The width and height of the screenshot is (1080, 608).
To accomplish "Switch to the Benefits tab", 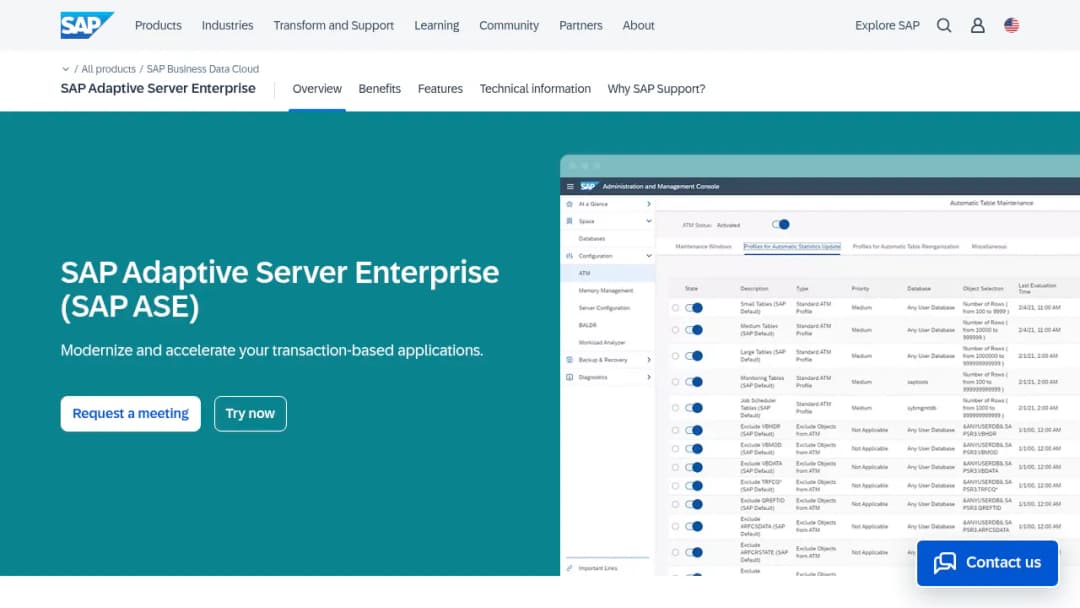I will 380,89.
